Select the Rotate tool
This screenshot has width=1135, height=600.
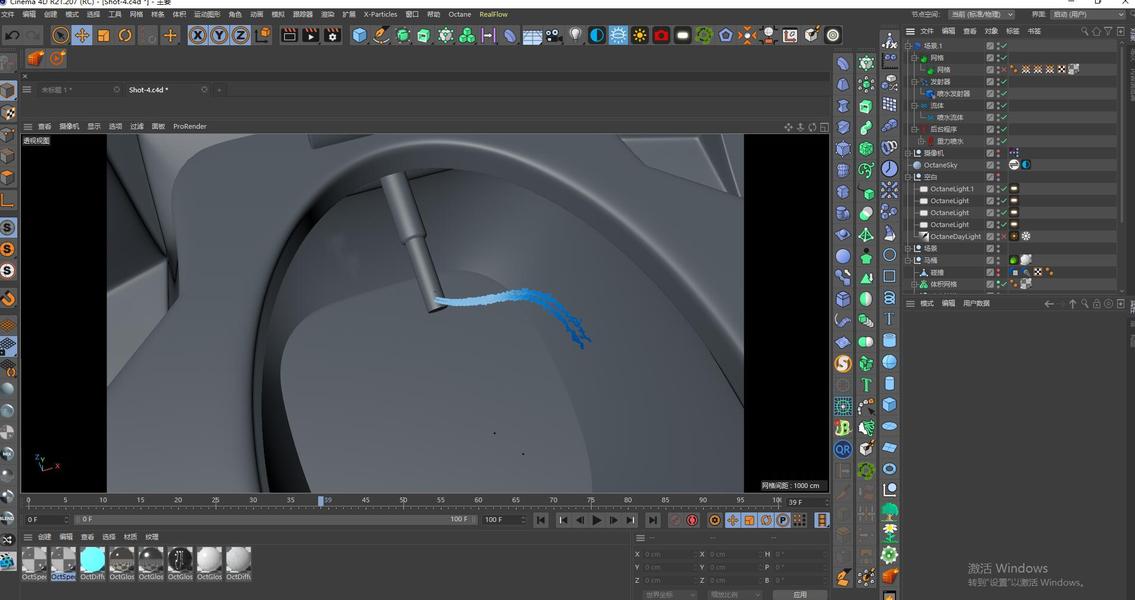(125, 35)
